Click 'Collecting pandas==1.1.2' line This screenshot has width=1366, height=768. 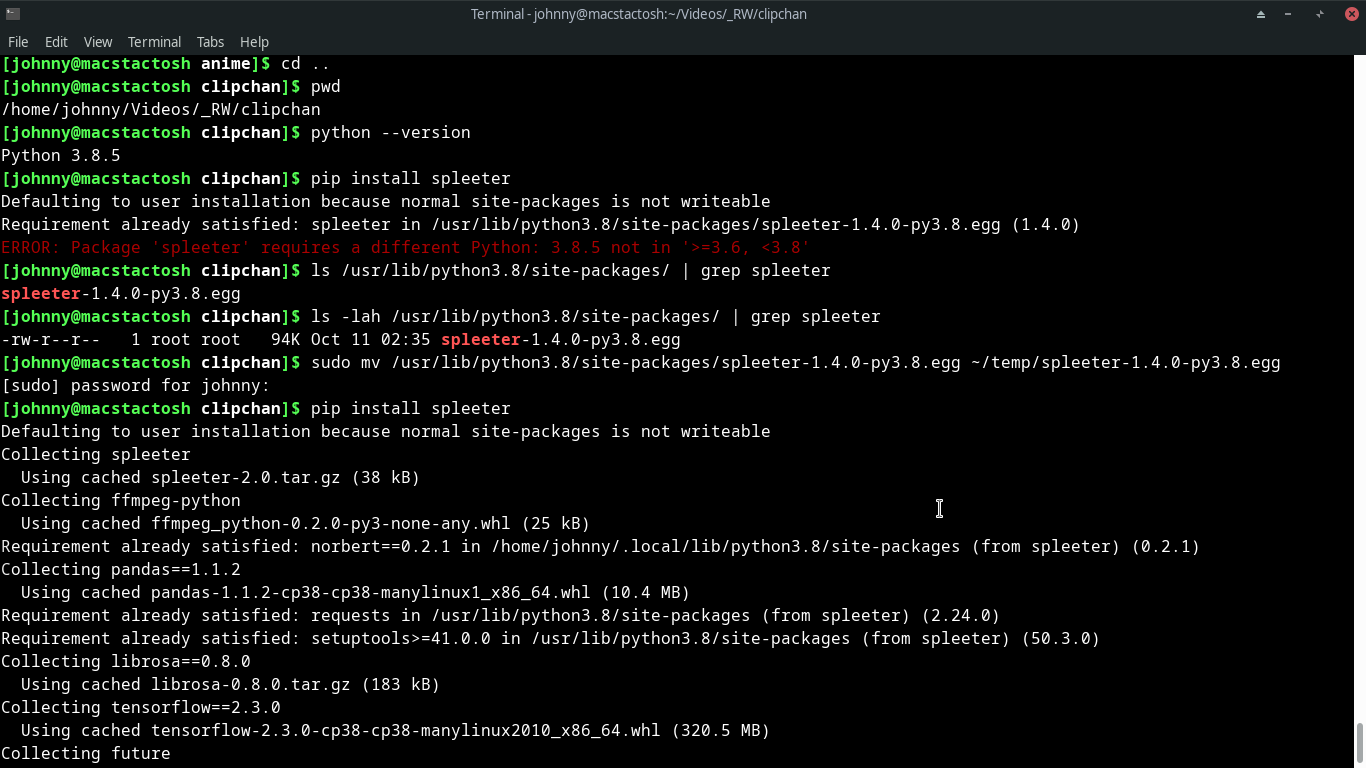pos(121,569)
